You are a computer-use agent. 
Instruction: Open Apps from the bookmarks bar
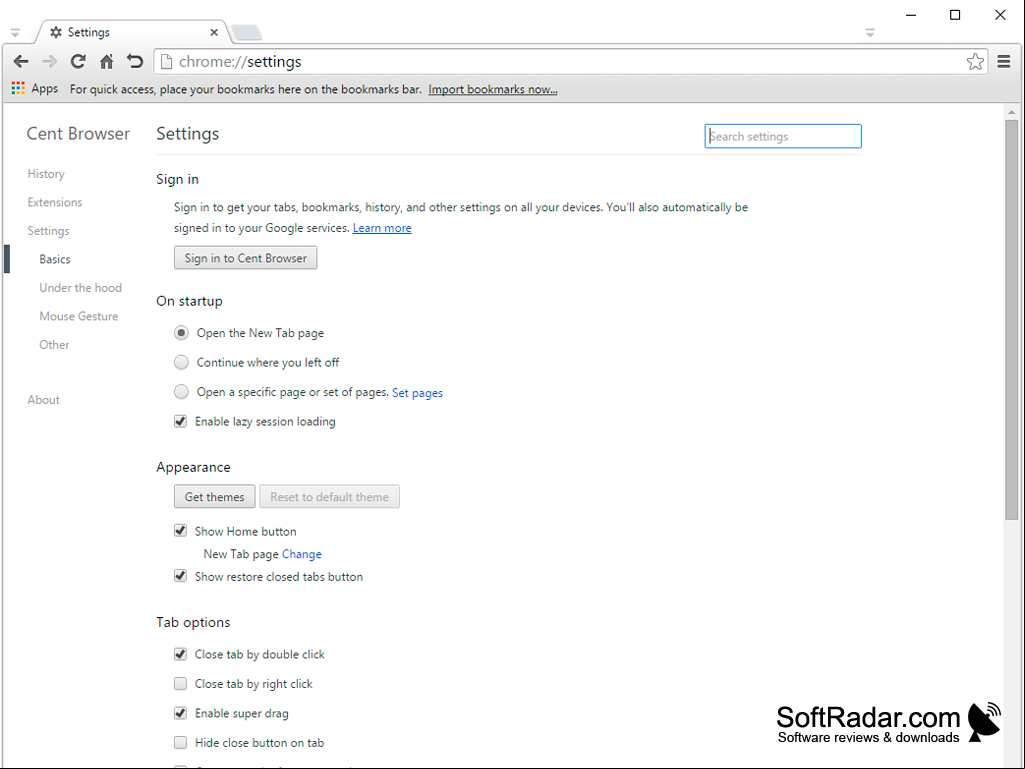coord(35,88)
